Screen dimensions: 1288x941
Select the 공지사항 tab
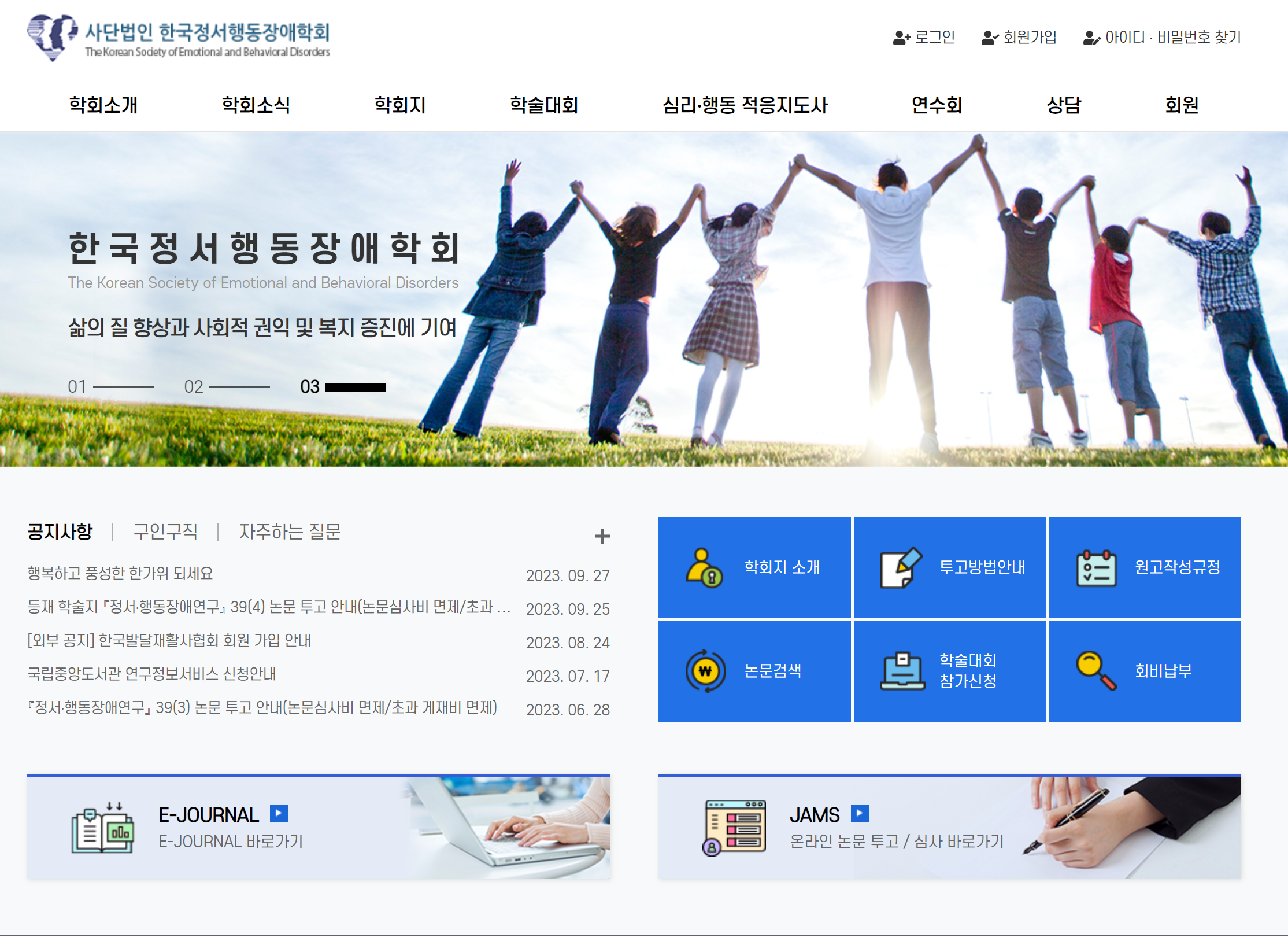60,532
